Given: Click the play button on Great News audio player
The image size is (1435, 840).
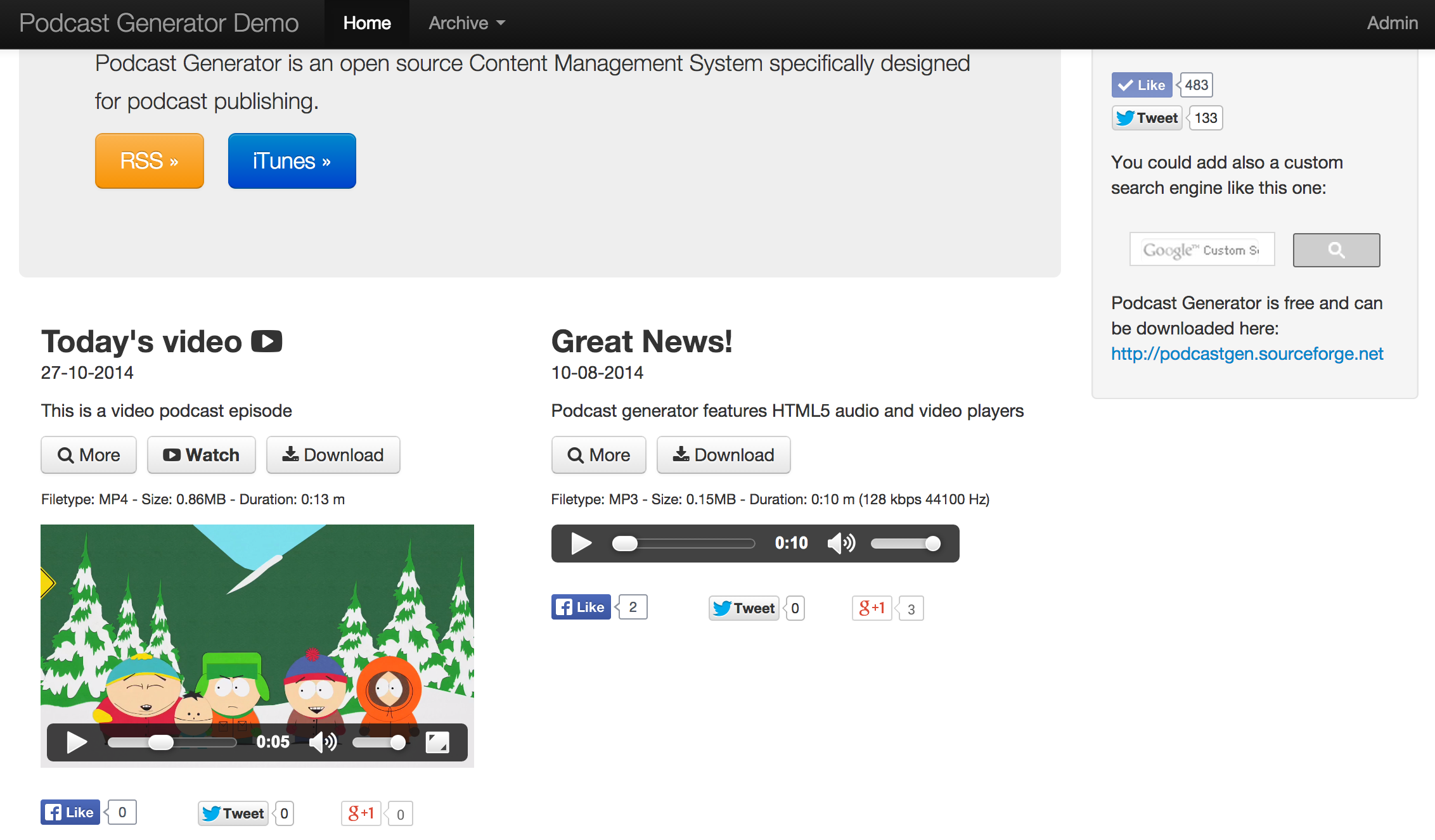Looking at the screenshot, I should [578, 542].
